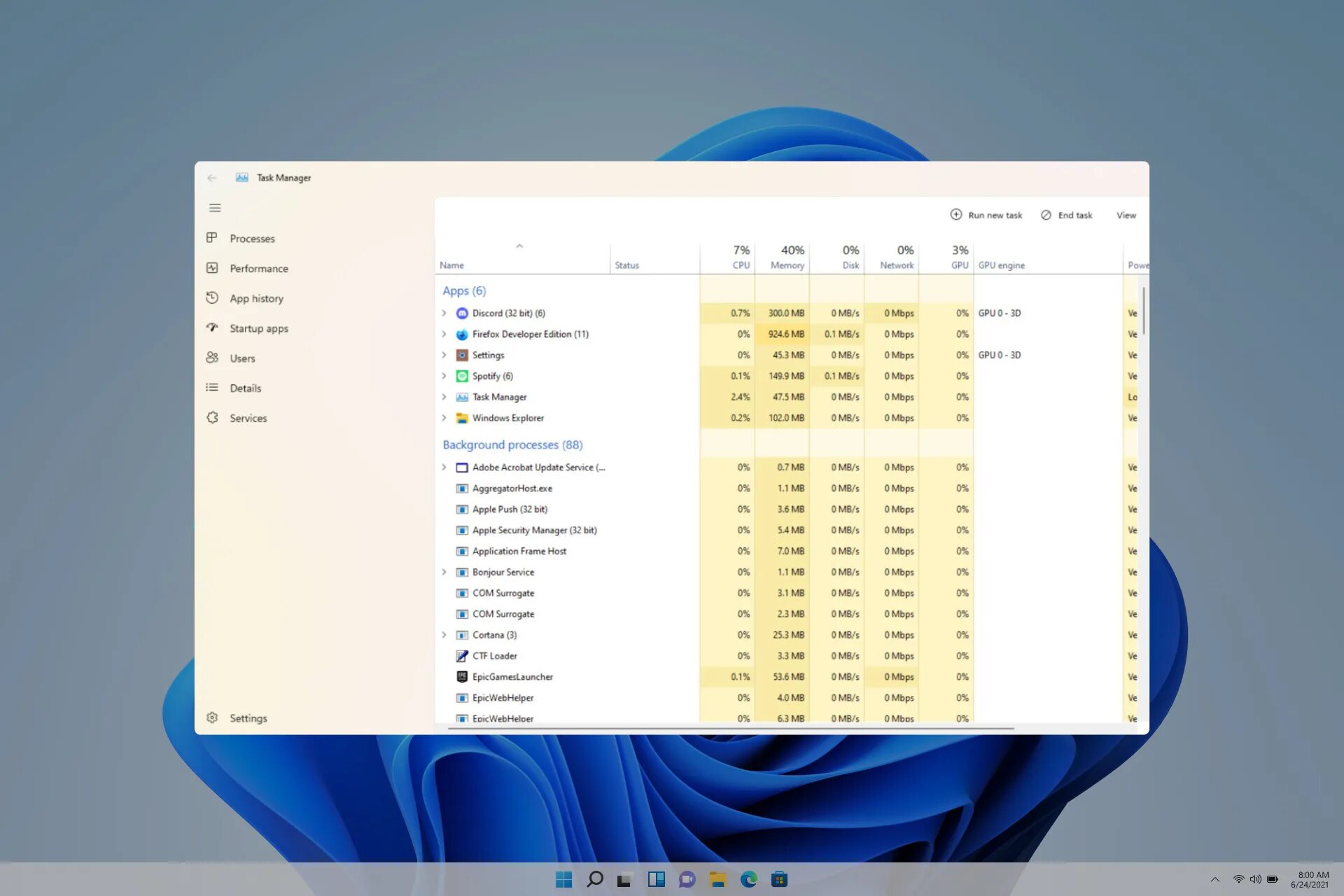Open Microsoft Edge from the taskbar
Screen dimensions: 1344x896
coord(749,879)
